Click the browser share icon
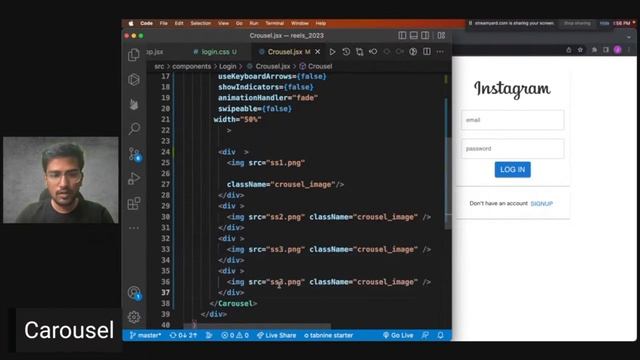Viewport: 640px width, 360px height. point(569,50)
